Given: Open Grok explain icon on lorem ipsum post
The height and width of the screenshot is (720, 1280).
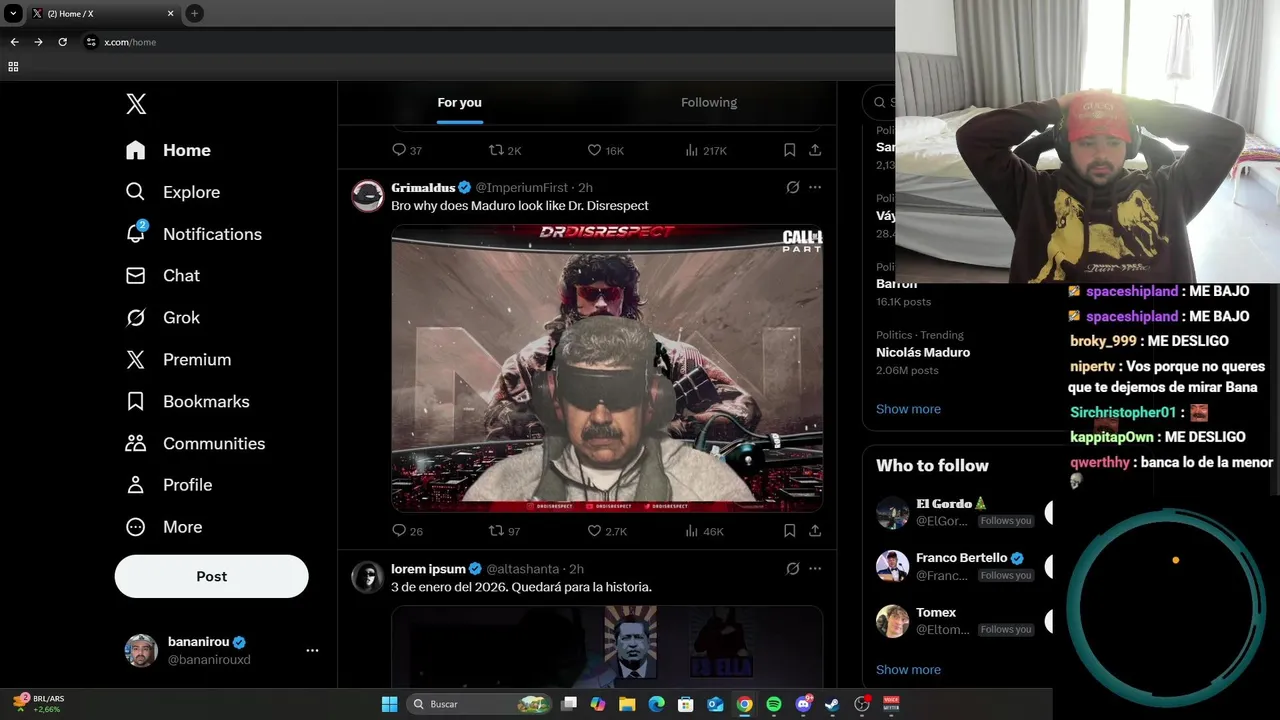Looking at the screenshot, I should (793, 568).
